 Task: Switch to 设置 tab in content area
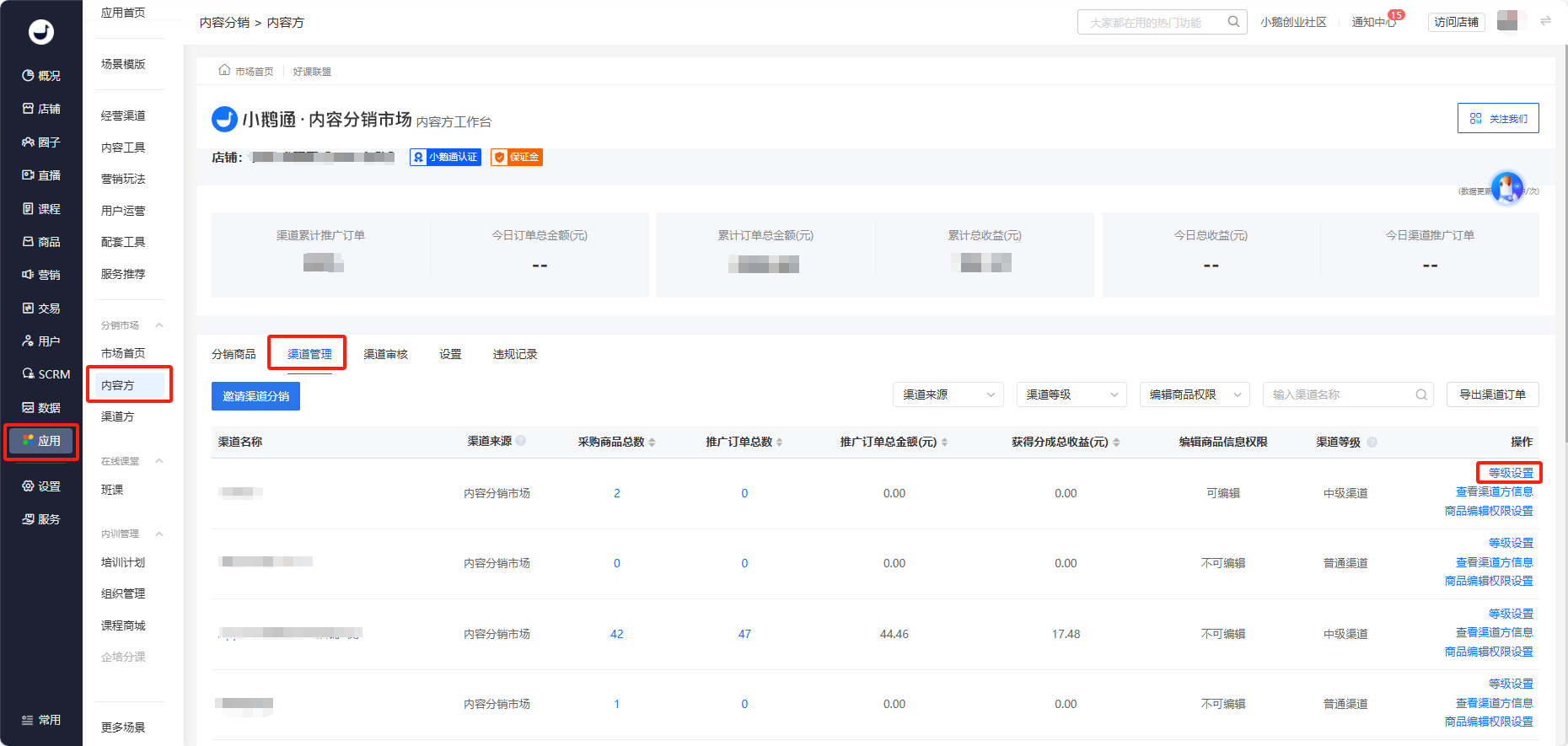click(450, 354)
